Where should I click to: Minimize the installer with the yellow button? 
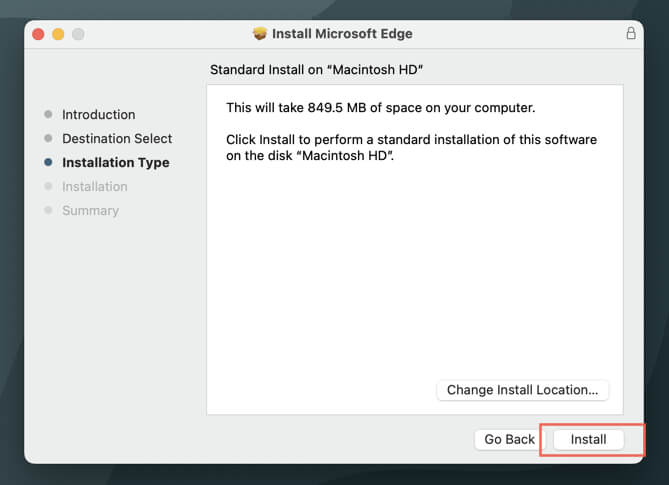[58, 34]
